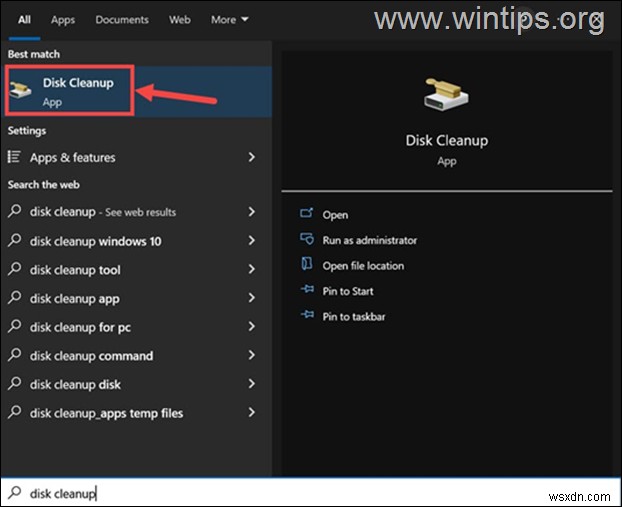Expand chevron for 'disk cleanup windows 10'
The width and height of the screenshot is (622, 507).
[251, 240]
